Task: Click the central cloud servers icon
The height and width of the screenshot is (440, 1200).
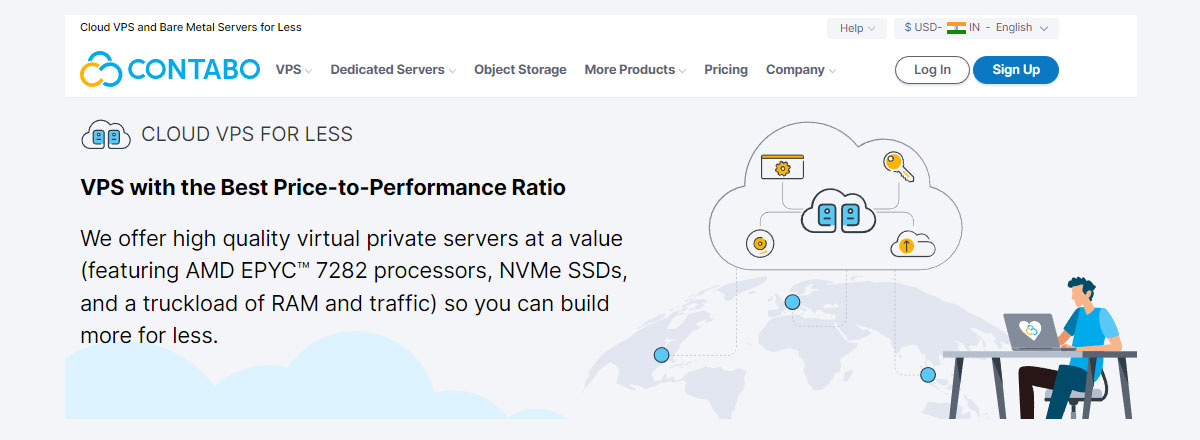Action: click(837, 211)
